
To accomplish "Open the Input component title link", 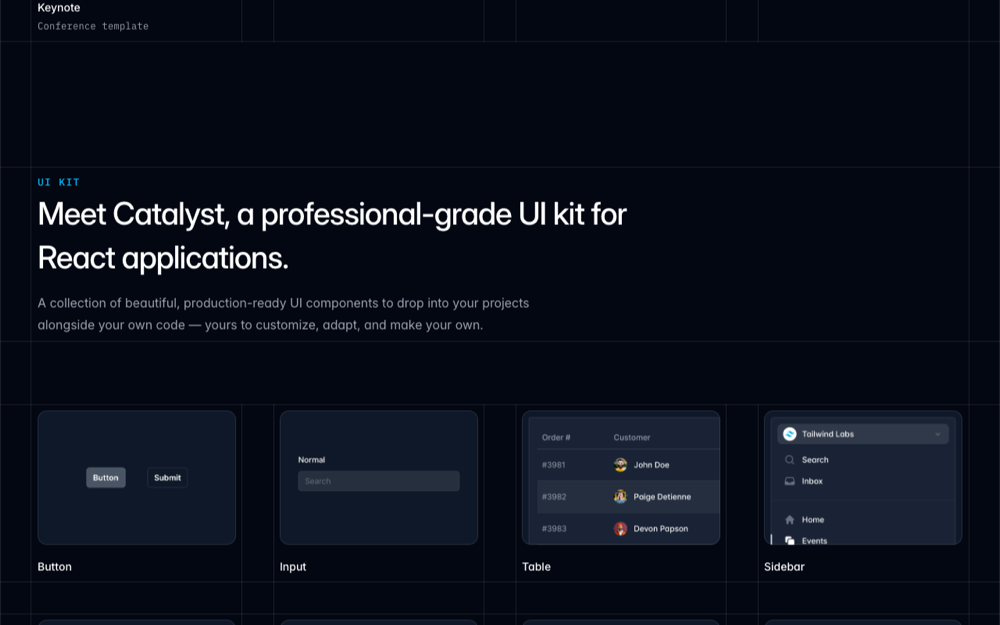I will click(x=293, y=567).
